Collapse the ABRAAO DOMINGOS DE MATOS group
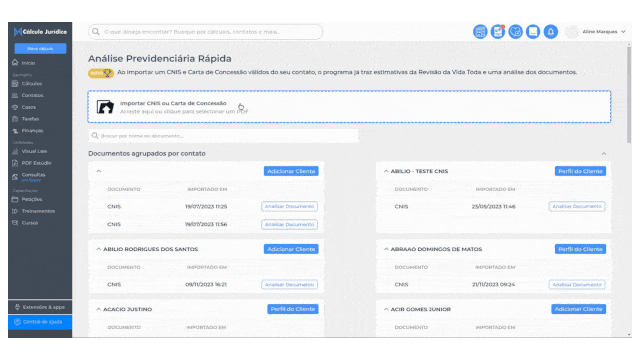The image size is (640, 360). tap(386, 249)
